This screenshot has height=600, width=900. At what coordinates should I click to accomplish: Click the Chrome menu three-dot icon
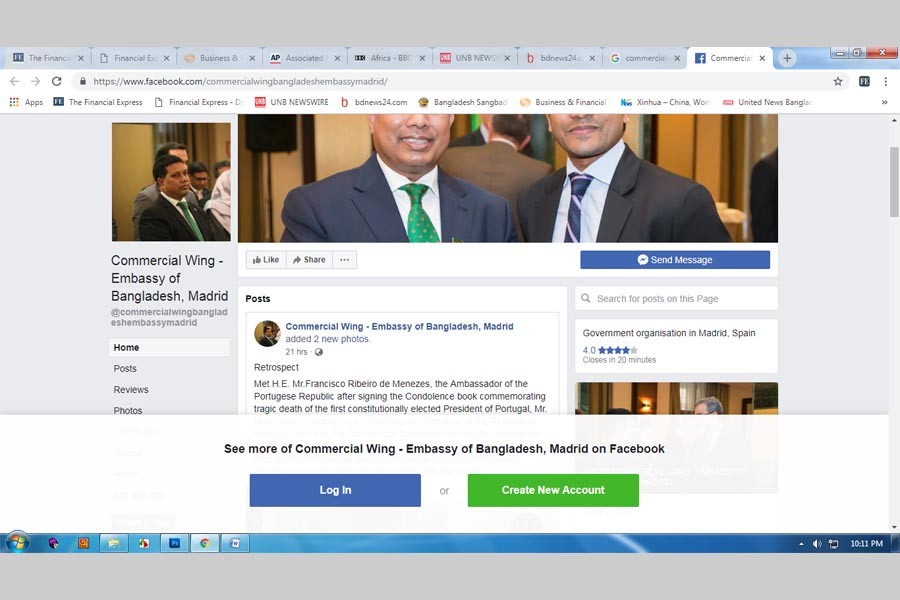pos(886,81)
